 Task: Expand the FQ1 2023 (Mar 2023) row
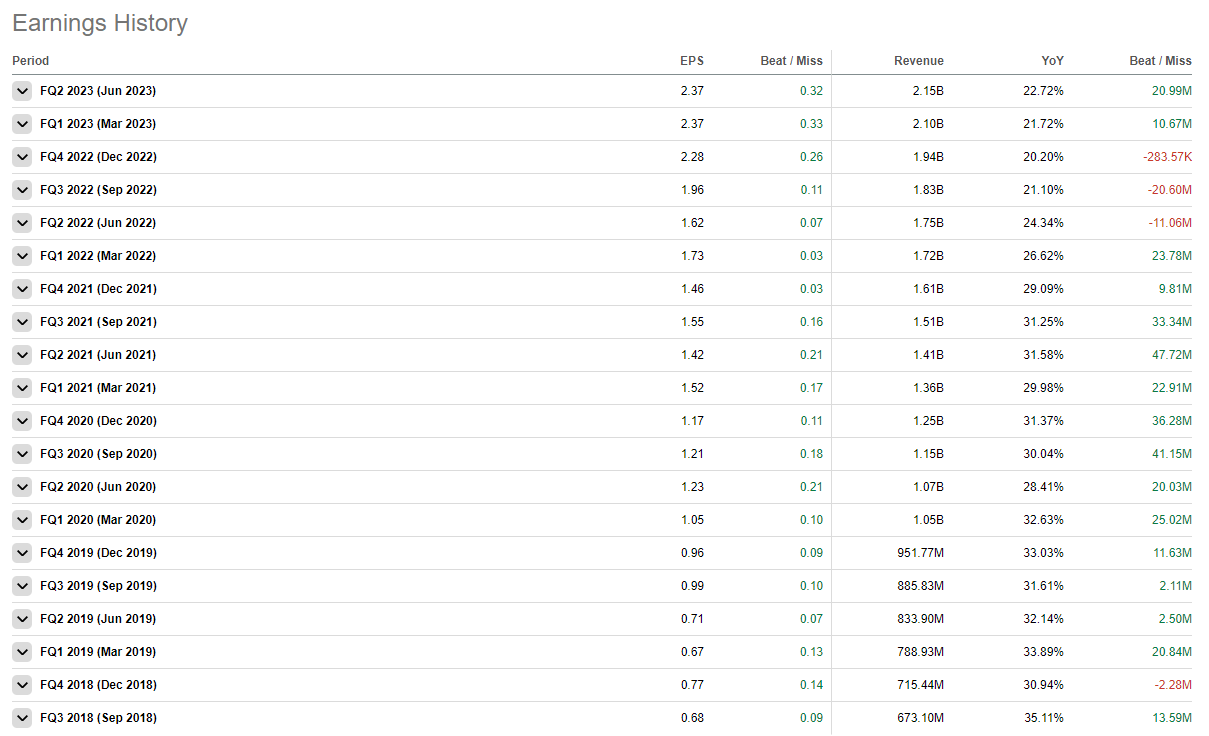pyautogui.click(x=22, y=124)
